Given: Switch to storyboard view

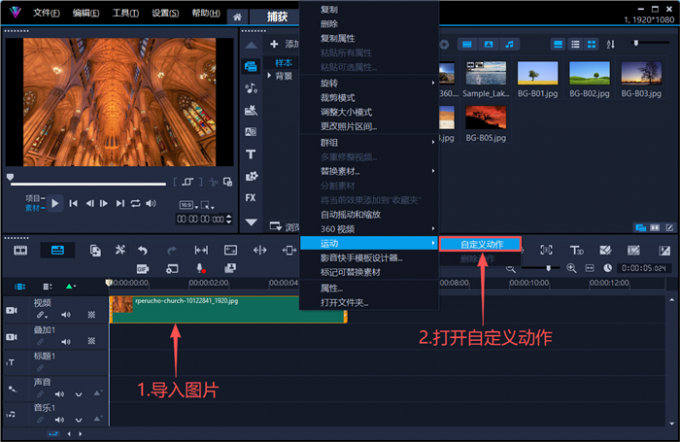Looking at the screenshot, I should 20,250.
